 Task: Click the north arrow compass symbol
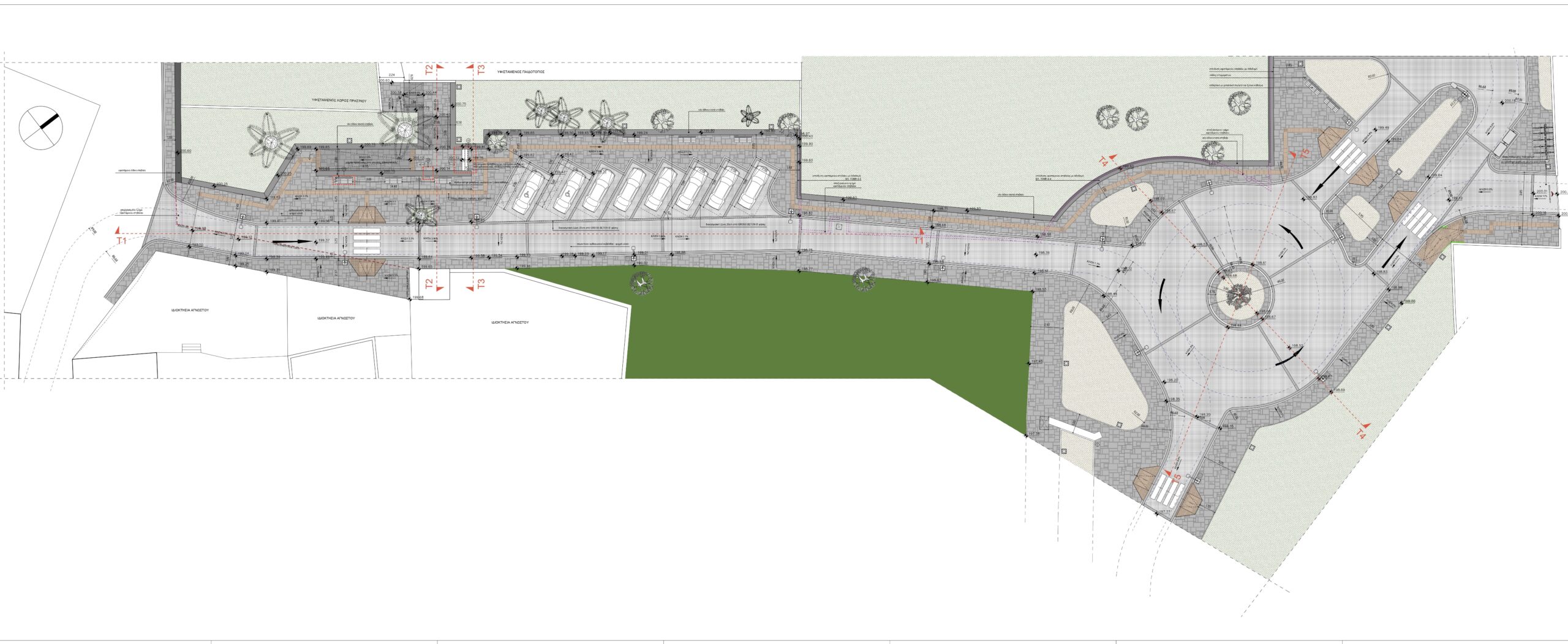click(x=41, y=127)
